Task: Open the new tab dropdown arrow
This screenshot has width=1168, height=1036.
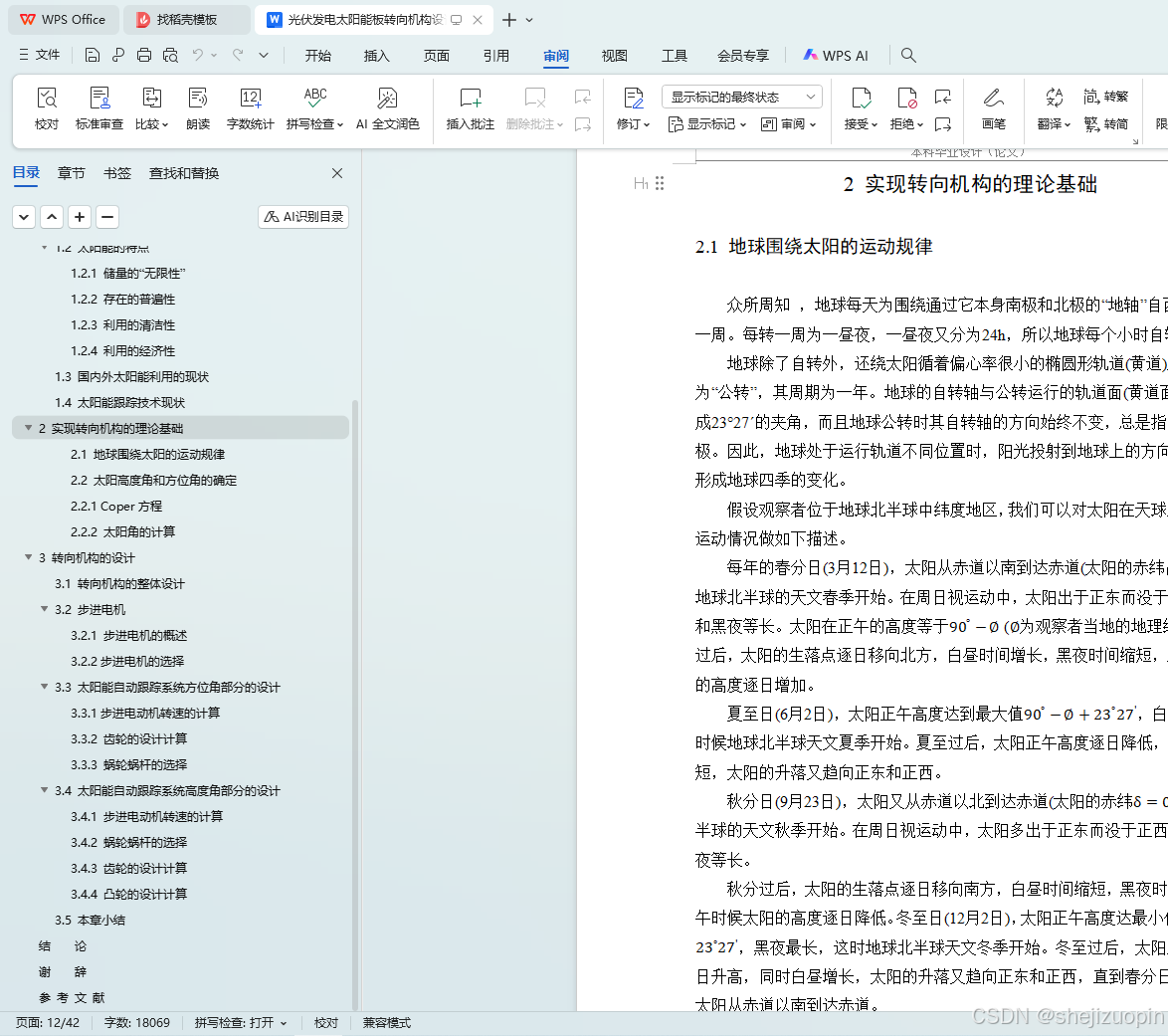Action: coord(529,20)
